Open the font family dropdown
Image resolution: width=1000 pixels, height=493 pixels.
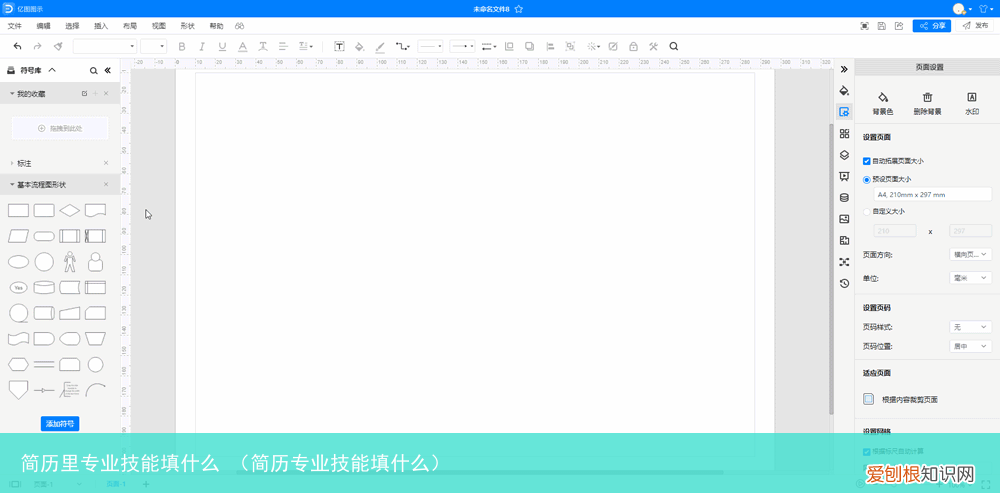tap(105, 46)
